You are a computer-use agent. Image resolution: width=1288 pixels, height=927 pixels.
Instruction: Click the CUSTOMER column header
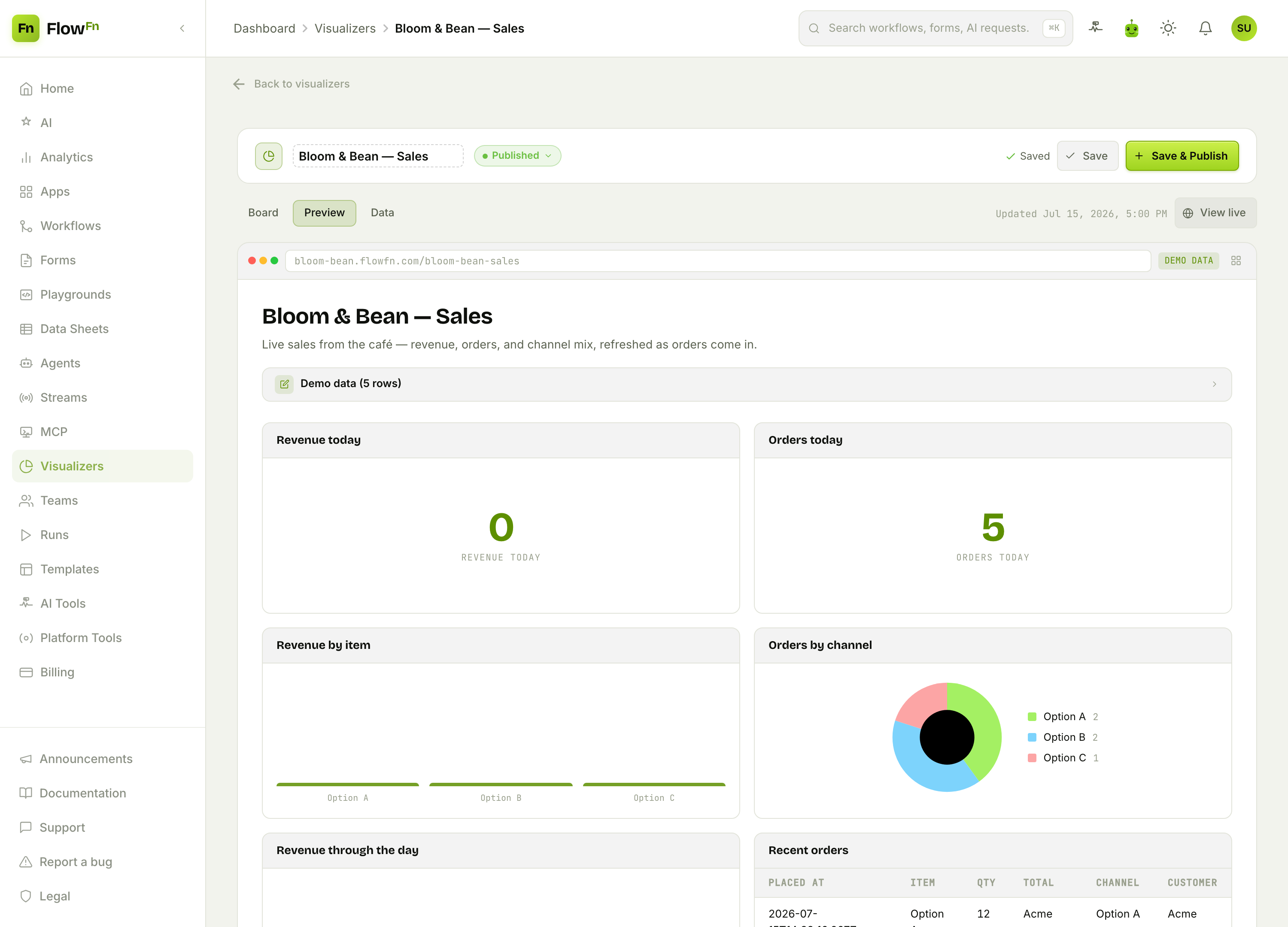1192,883
